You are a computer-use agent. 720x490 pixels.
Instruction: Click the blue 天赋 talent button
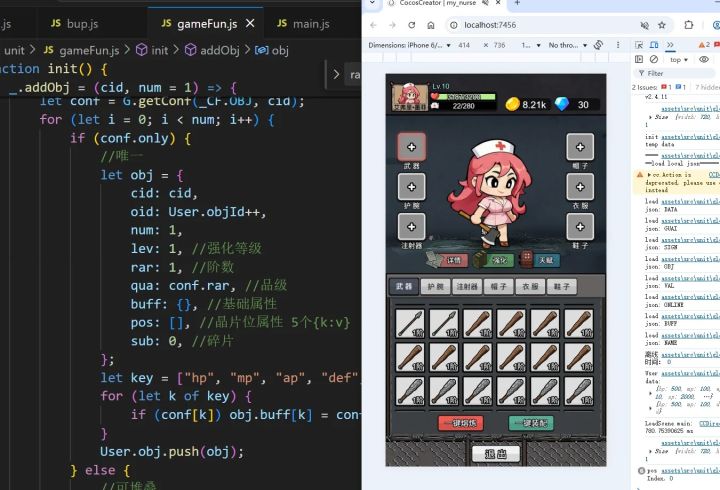pos(541,260)
